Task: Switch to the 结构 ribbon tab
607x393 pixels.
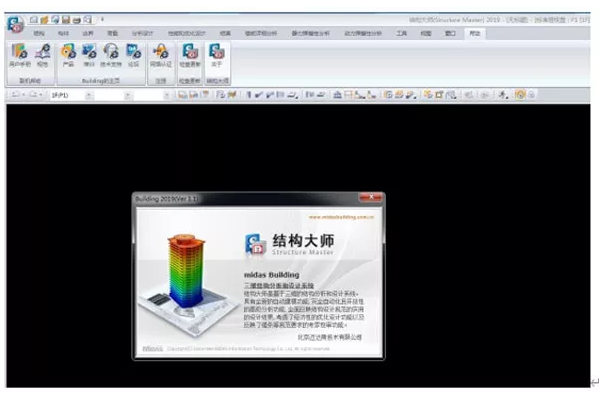Action: (39, 34)
